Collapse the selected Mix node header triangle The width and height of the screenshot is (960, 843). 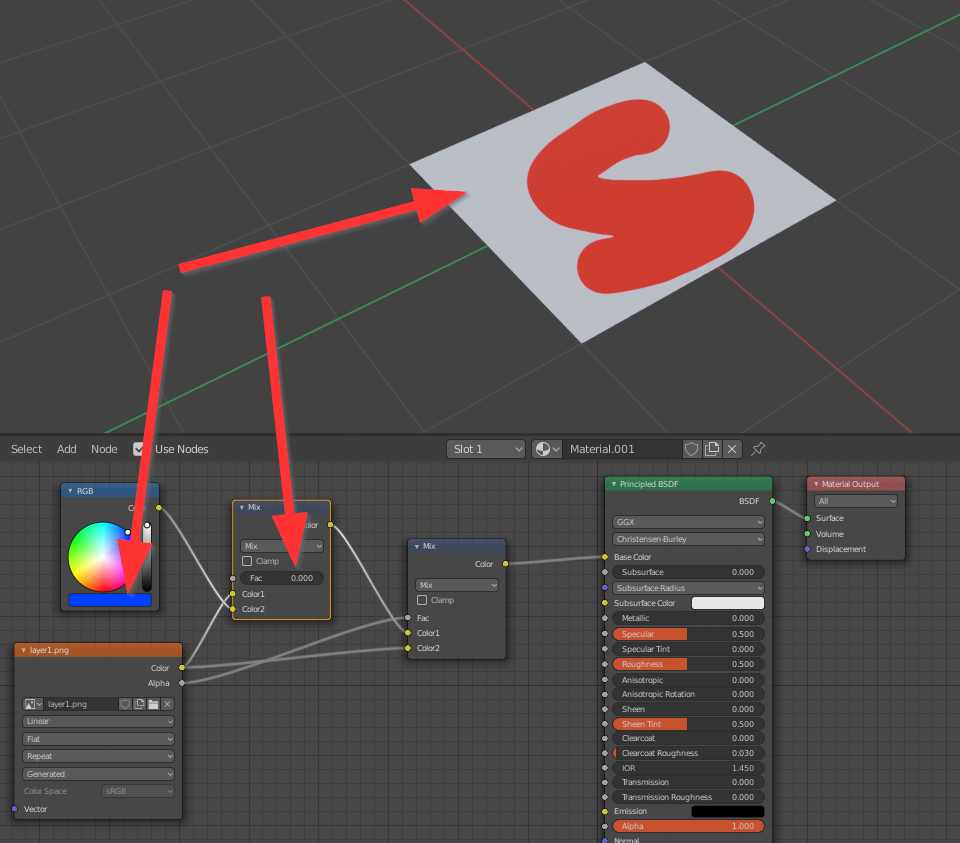point(242,508)
